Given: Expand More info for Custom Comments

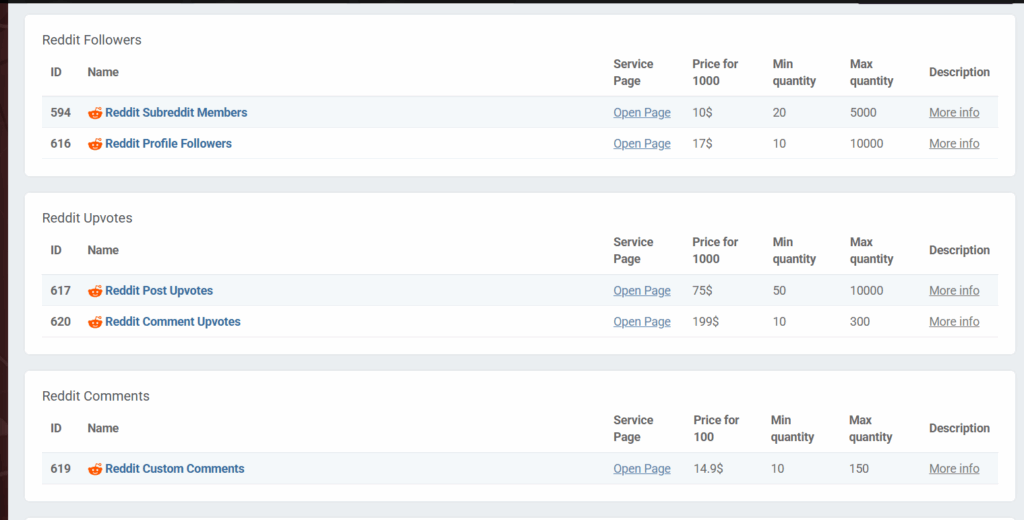Looking at the screenshot, I should 954,469.
